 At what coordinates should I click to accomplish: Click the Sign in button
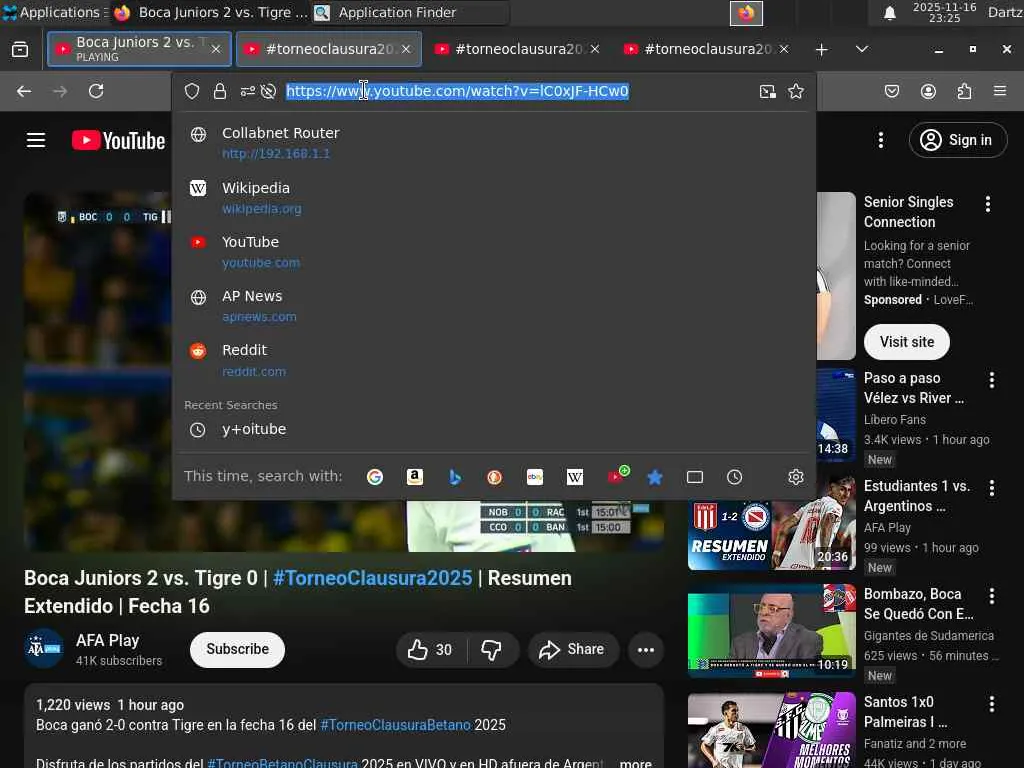click(958, 140)
